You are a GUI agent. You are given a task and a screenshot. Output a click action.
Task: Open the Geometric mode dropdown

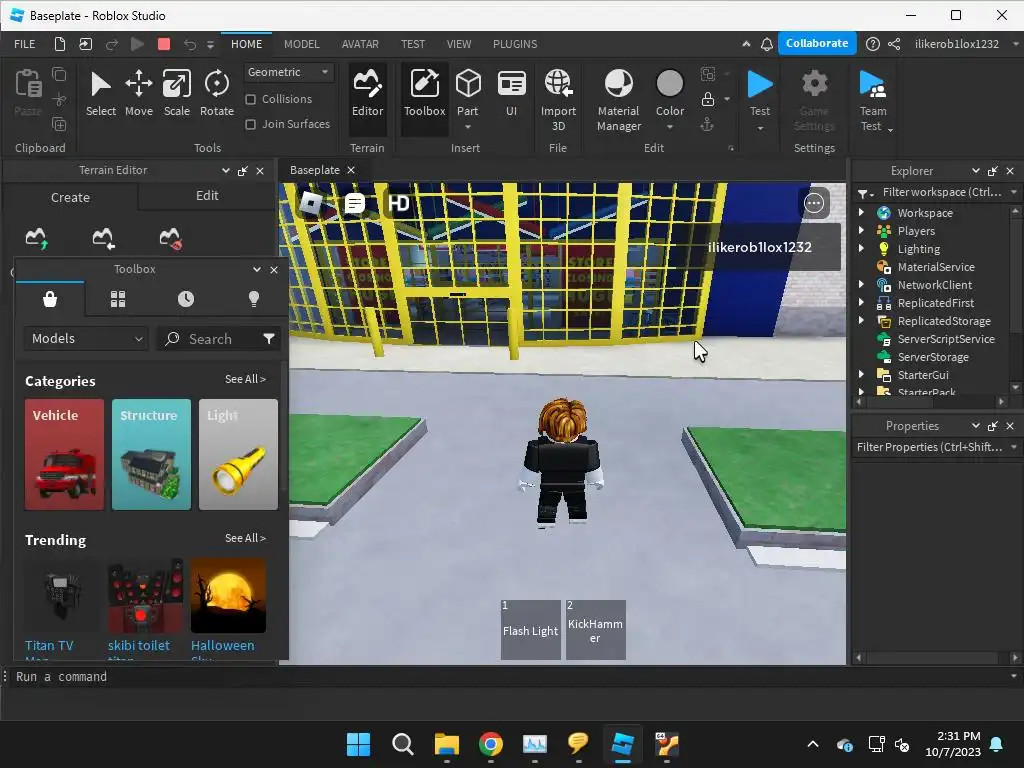coord(289,72)
